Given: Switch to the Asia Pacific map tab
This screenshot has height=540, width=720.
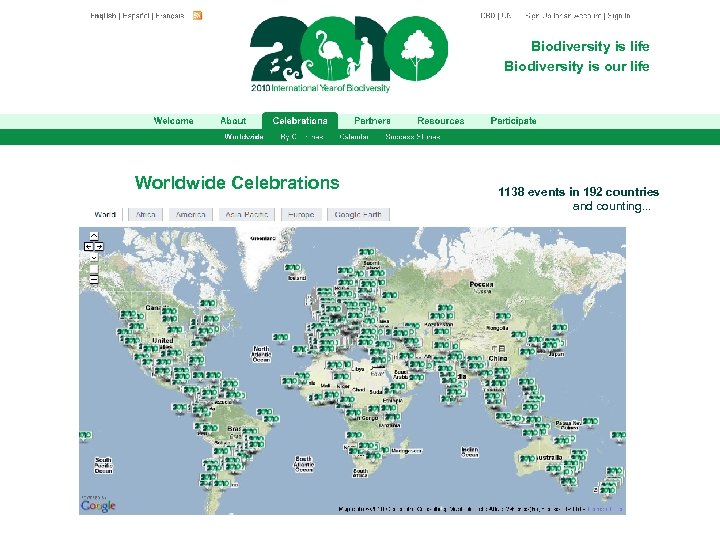Looking at the screenshot, I should (x=247, y=214).
